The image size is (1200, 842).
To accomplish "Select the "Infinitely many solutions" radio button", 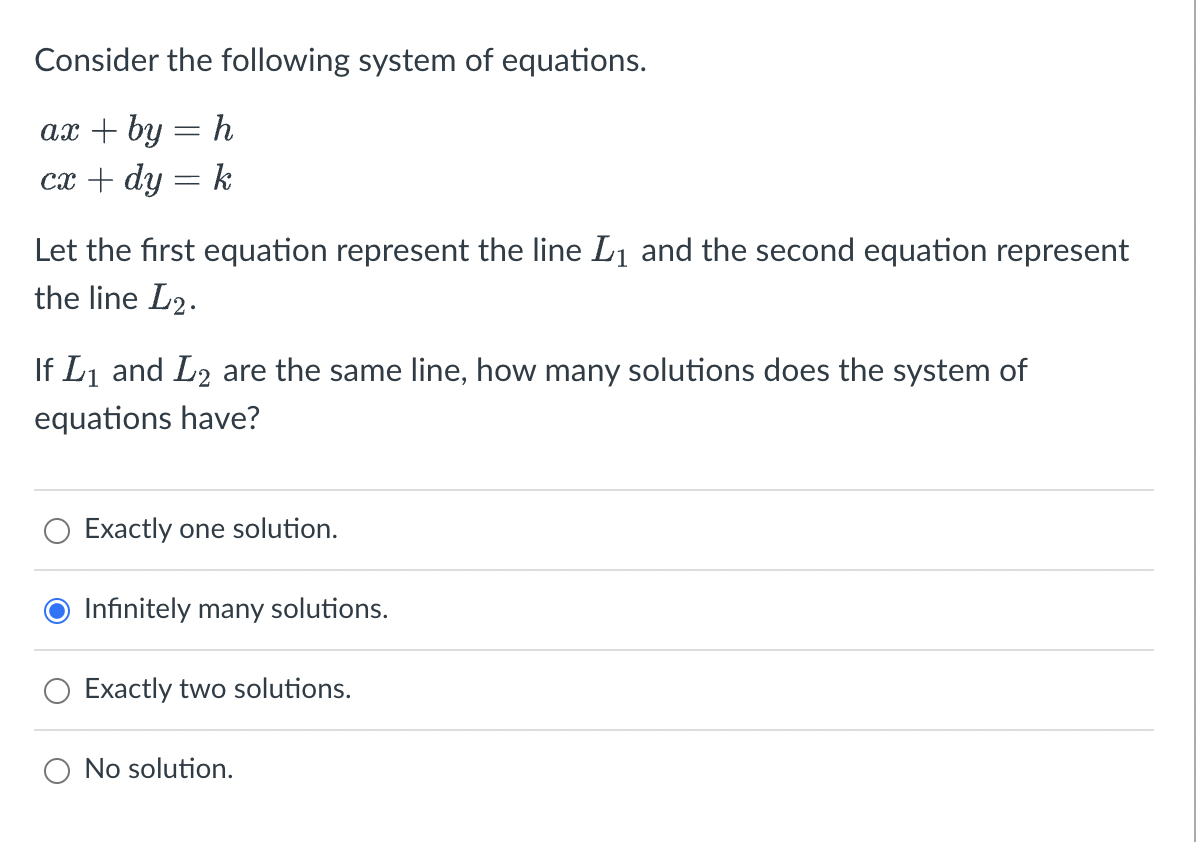I will (57, 610).
